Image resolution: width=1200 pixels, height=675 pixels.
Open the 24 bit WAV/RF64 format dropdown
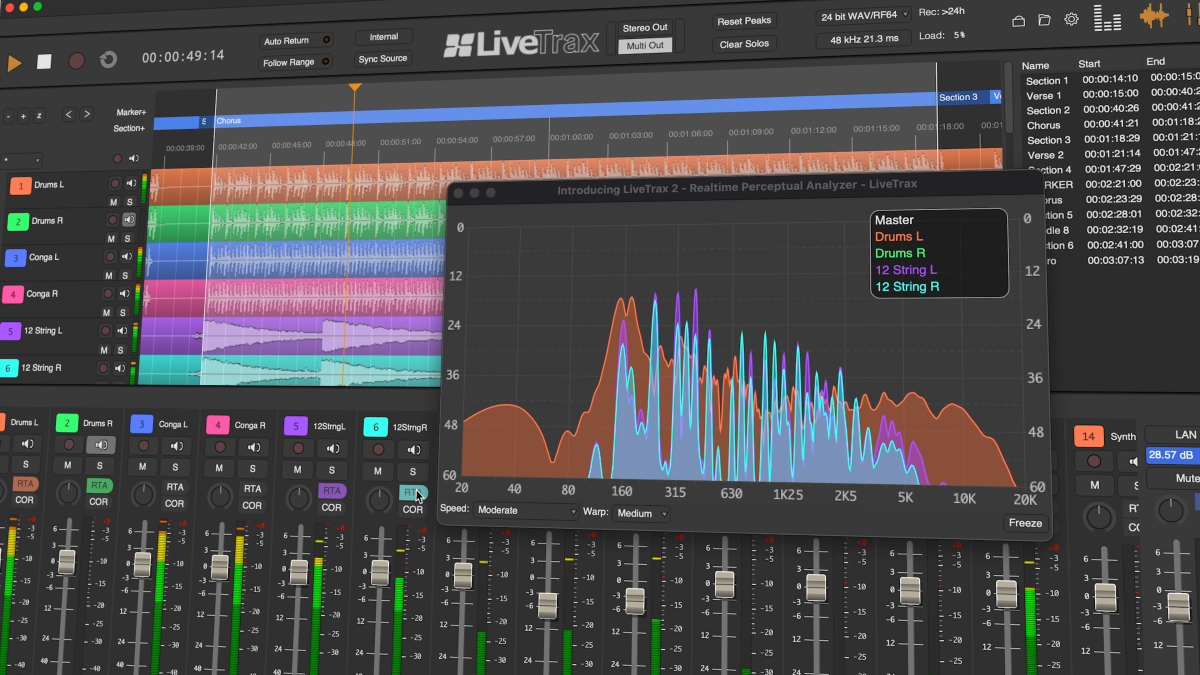point(863,16)
